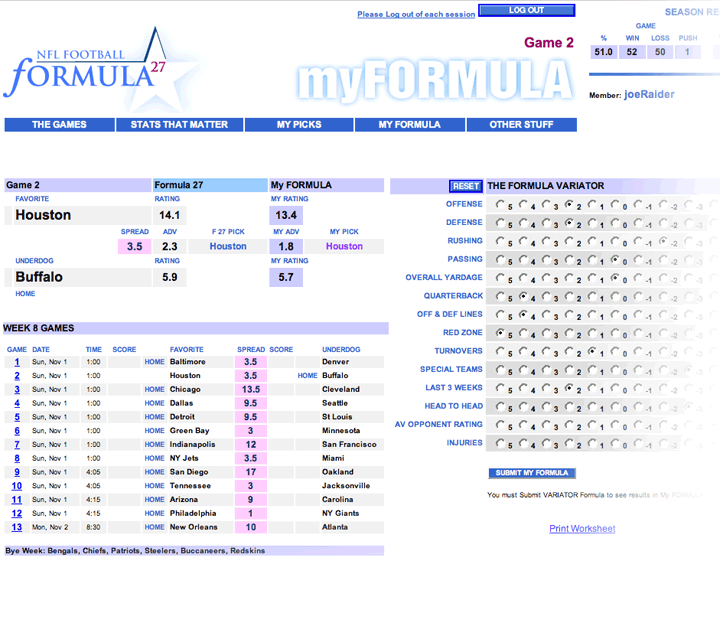Set OVERALL YARDAGE weight to 2

(x=569, y=278)
